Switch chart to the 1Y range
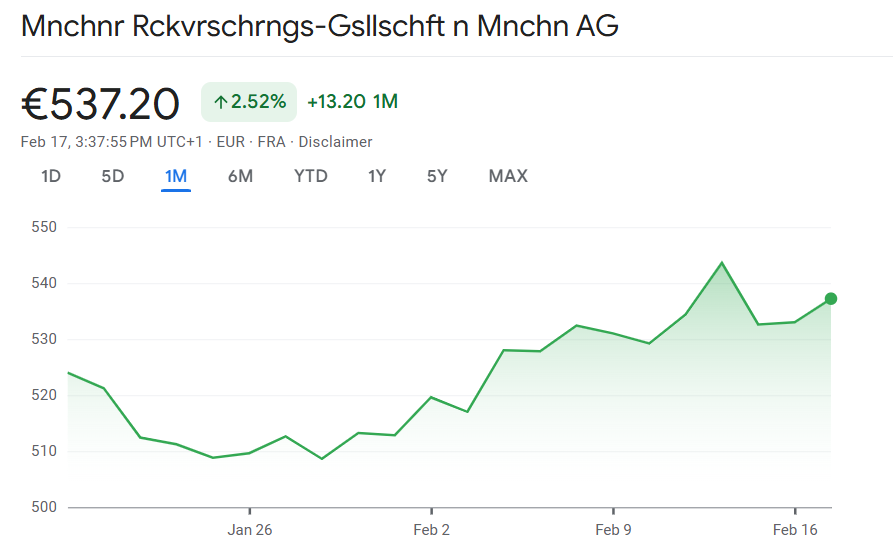Viewport: 893px width, 545px height. 377,177
